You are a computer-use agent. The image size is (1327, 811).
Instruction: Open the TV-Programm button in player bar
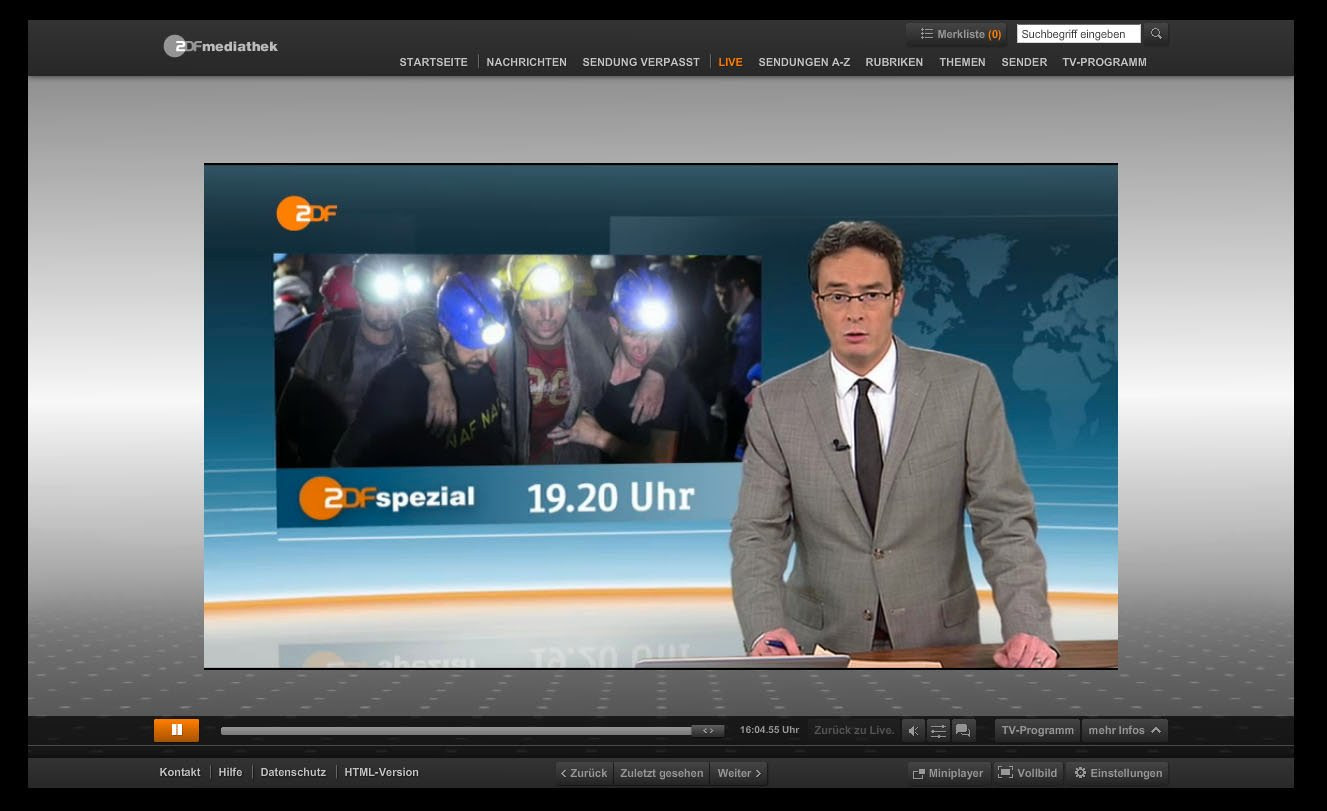[x=1037, y=731]
